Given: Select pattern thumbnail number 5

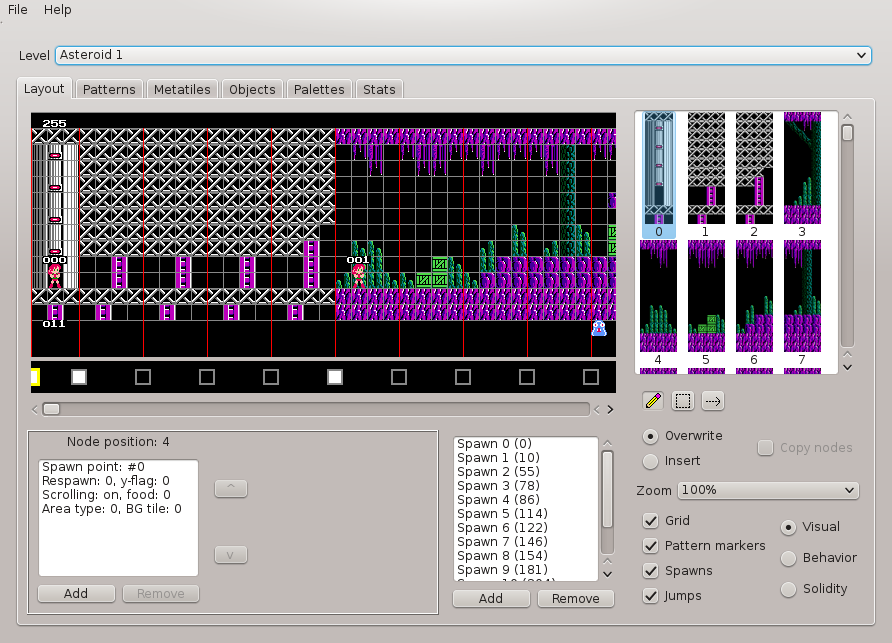Looking at the screenshot, I should click(x=706, y=295).
